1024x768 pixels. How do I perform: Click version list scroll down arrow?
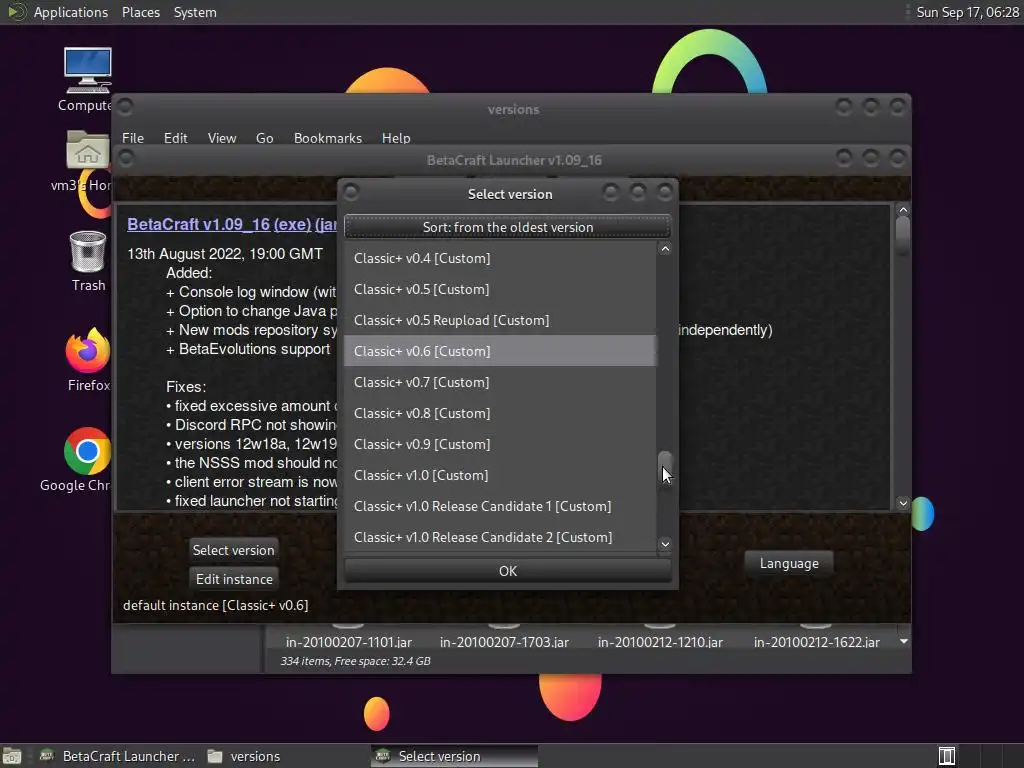665,544
